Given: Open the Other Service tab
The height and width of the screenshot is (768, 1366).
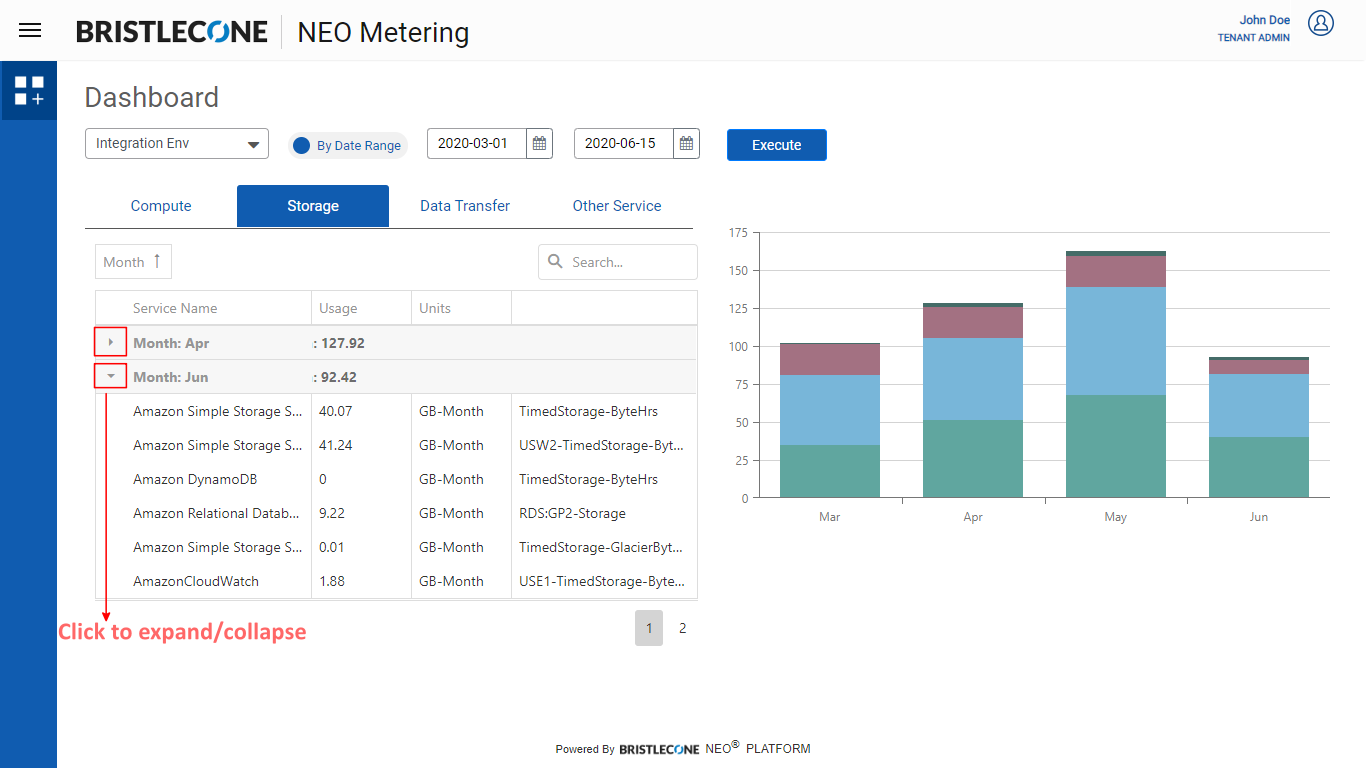Looking at the screenshot, I should pyautogui.click(x=617, y=206).
